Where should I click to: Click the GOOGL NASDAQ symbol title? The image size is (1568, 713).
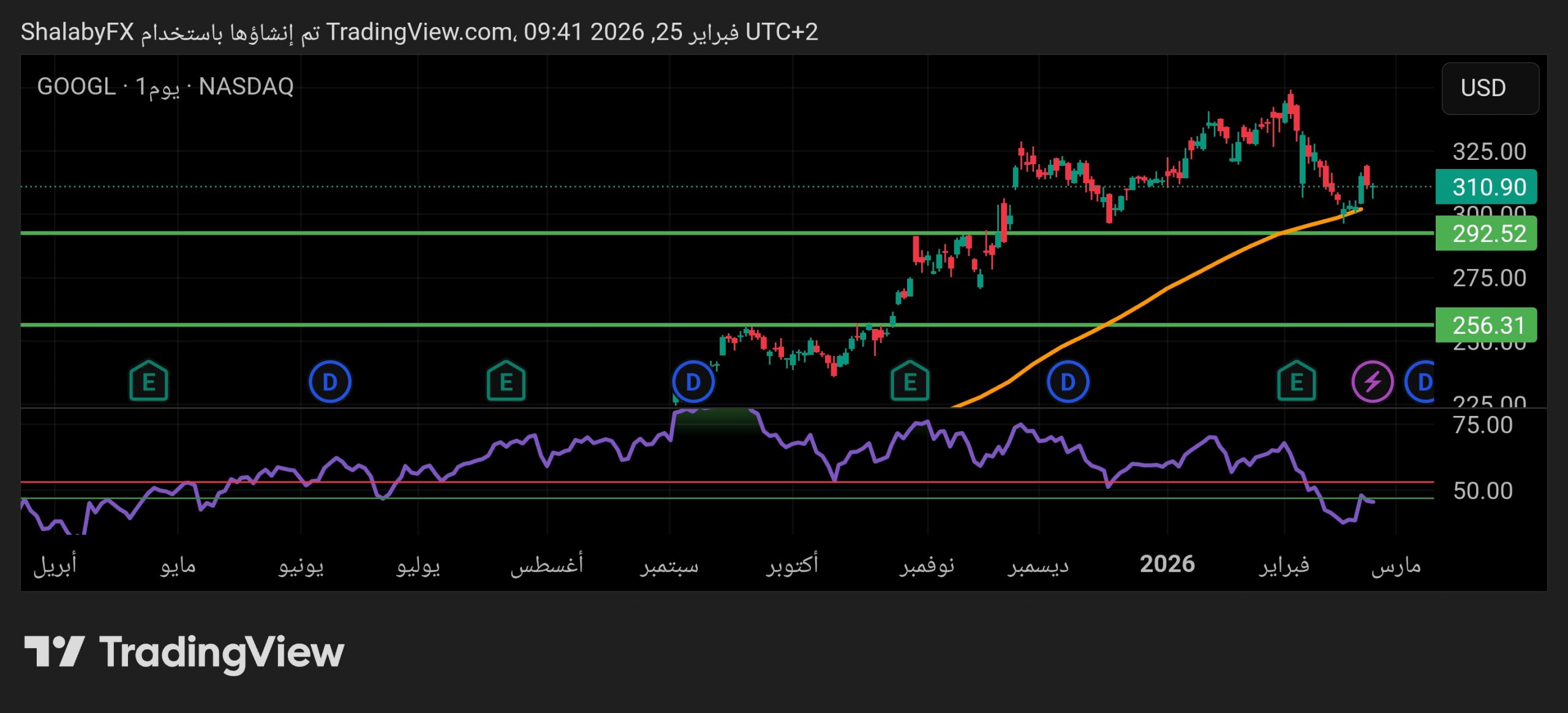click(165, 87)
